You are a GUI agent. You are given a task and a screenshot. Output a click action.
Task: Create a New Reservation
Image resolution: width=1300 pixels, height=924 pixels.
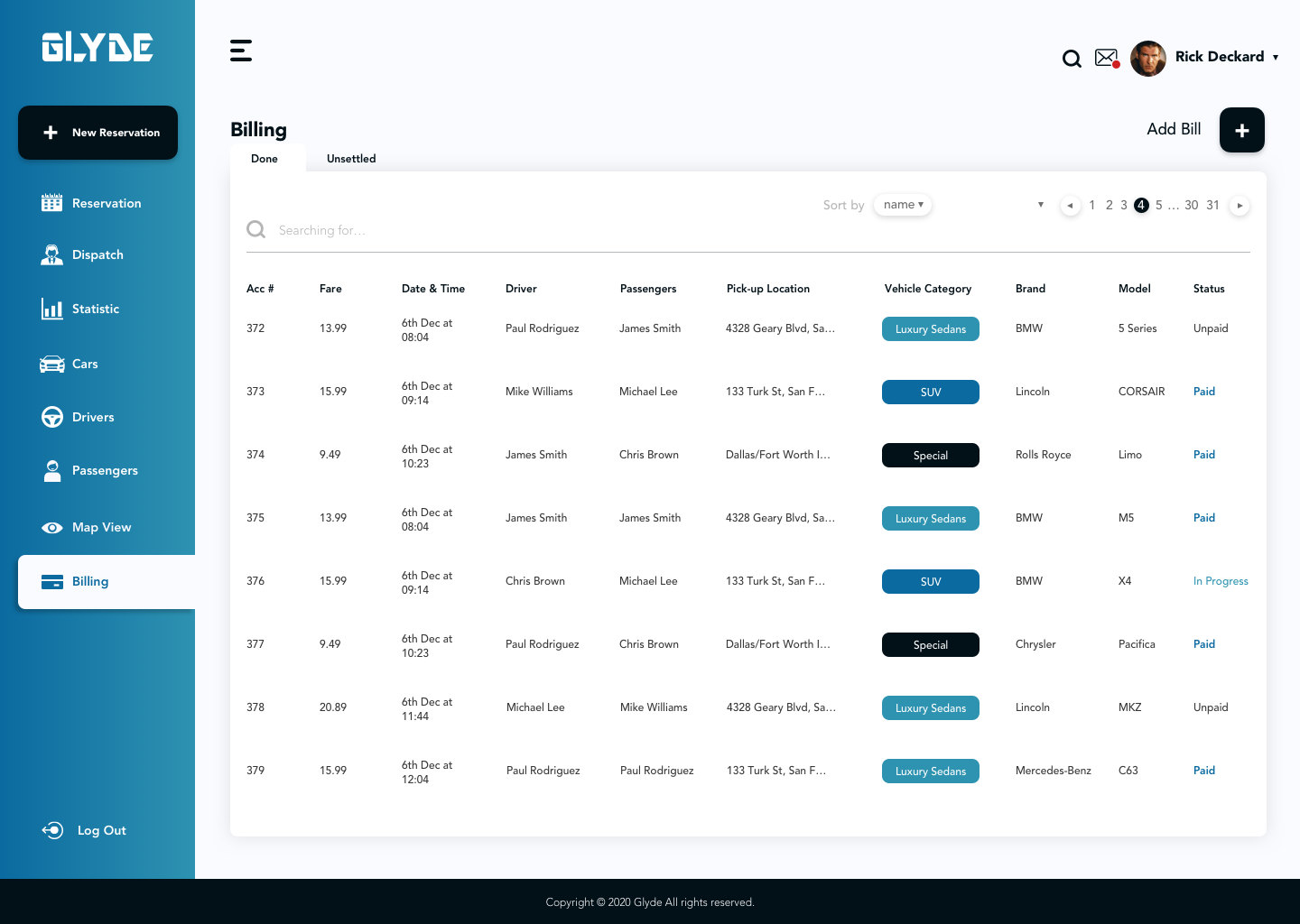pyautogui.click(x=97, y=133)
